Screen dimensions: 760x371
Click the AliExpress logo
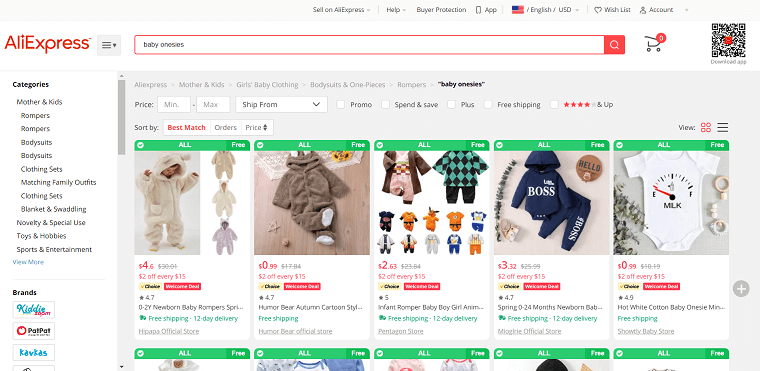click(x=47, y=44)
